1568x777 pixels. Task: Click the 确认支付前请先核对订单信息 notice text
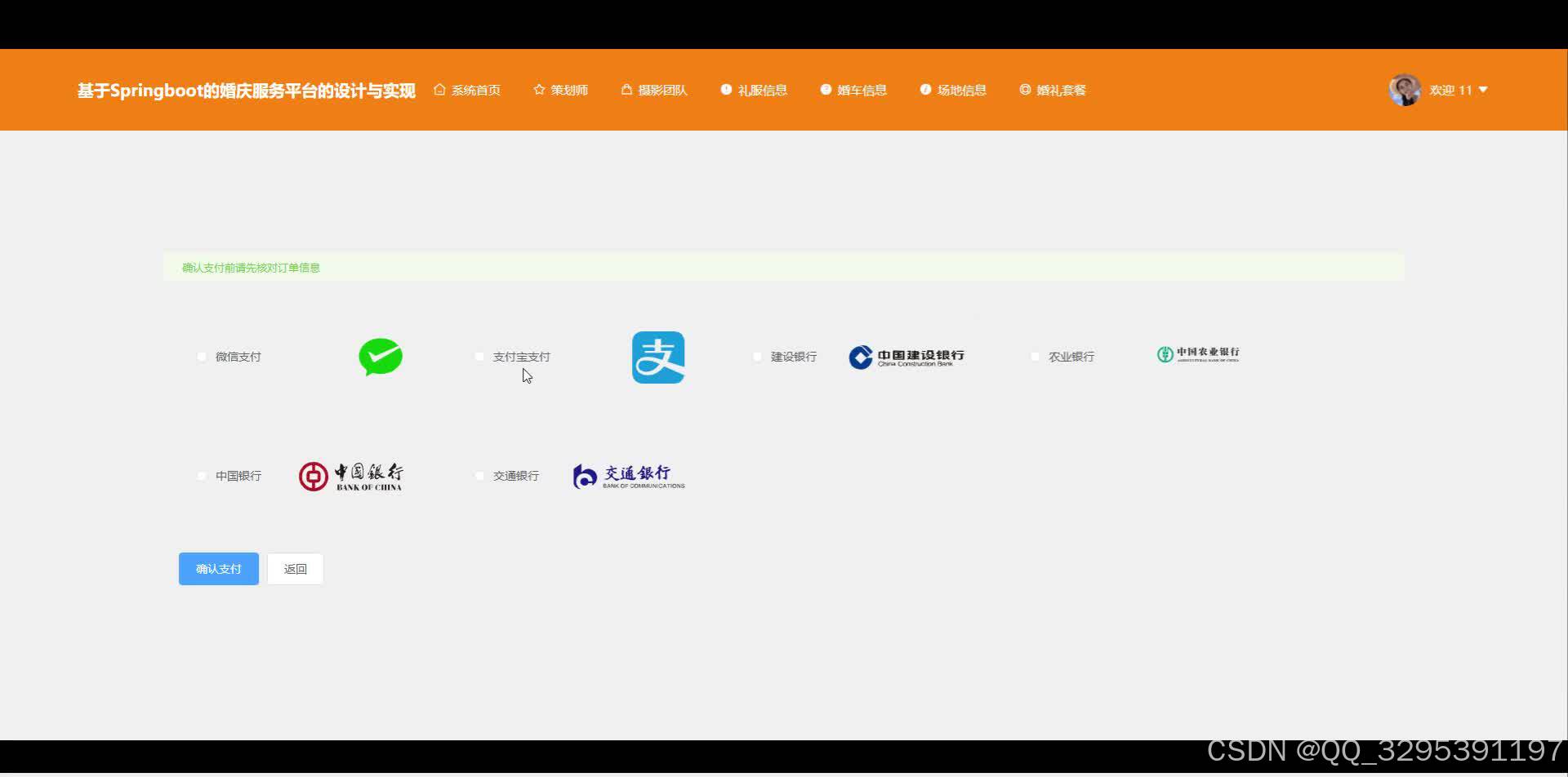(x=251, y=268)
